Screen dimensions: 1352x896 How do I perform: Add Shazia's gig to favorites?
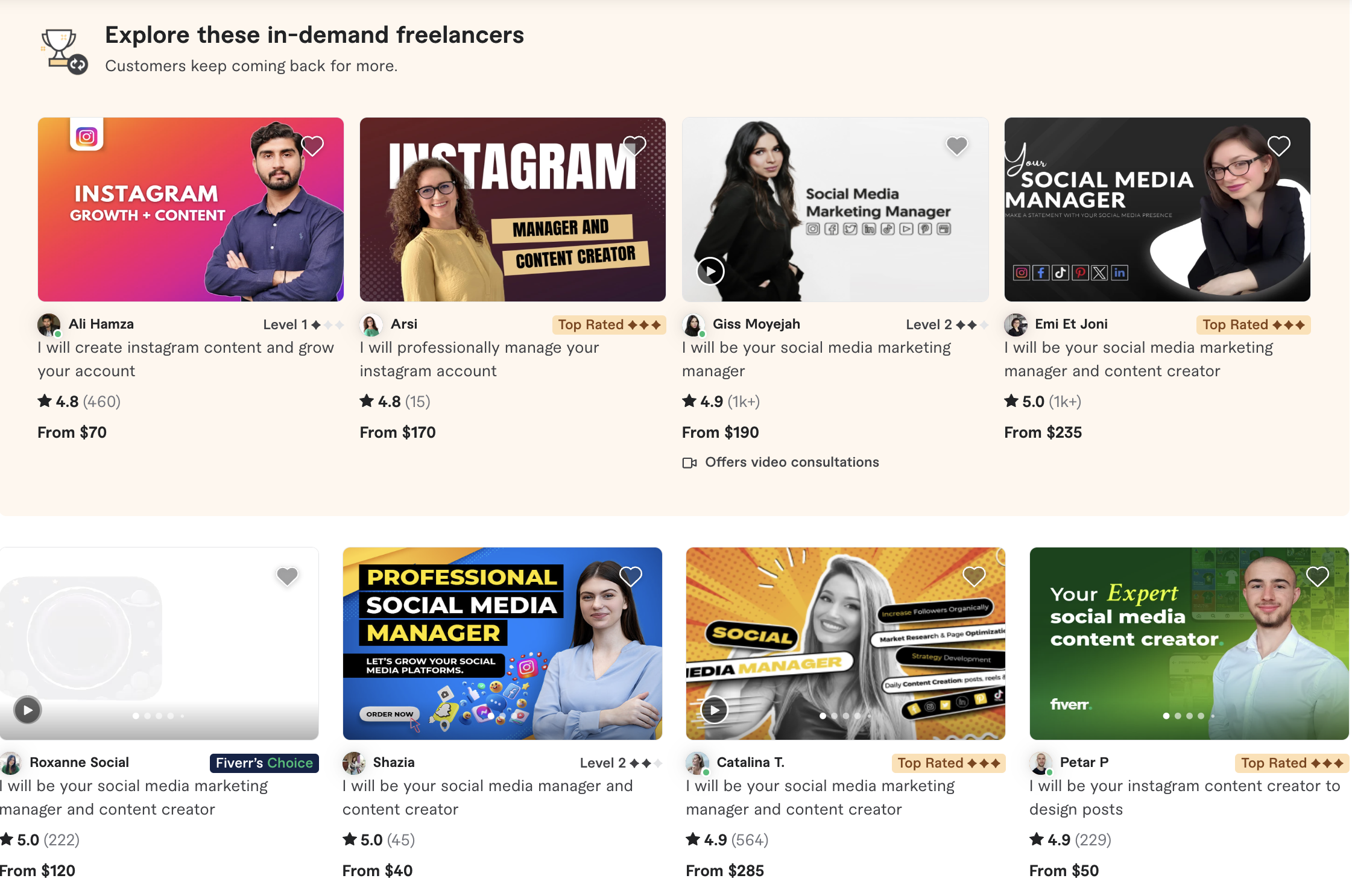[x=631, y=576]
